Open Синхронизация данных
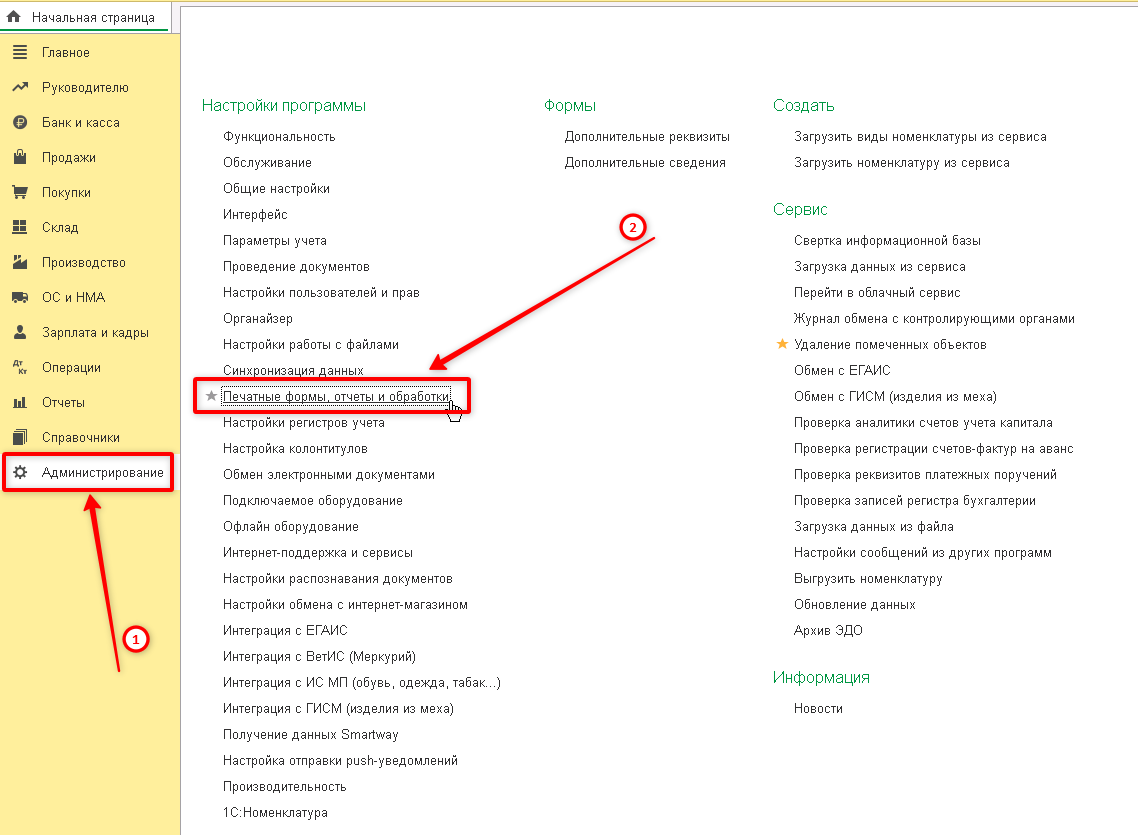1138x835 pixels. (293, 371)
